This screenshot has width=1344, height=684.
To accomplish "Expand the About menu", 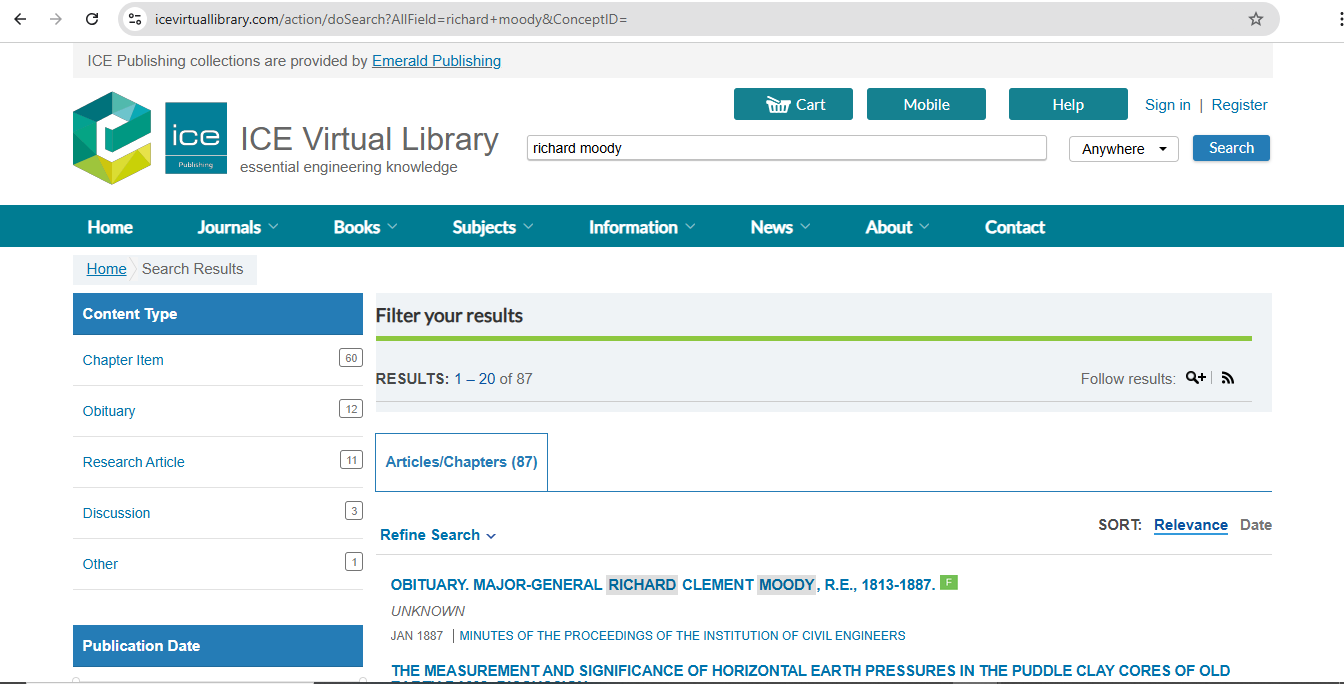I will [x=897, y=227].
